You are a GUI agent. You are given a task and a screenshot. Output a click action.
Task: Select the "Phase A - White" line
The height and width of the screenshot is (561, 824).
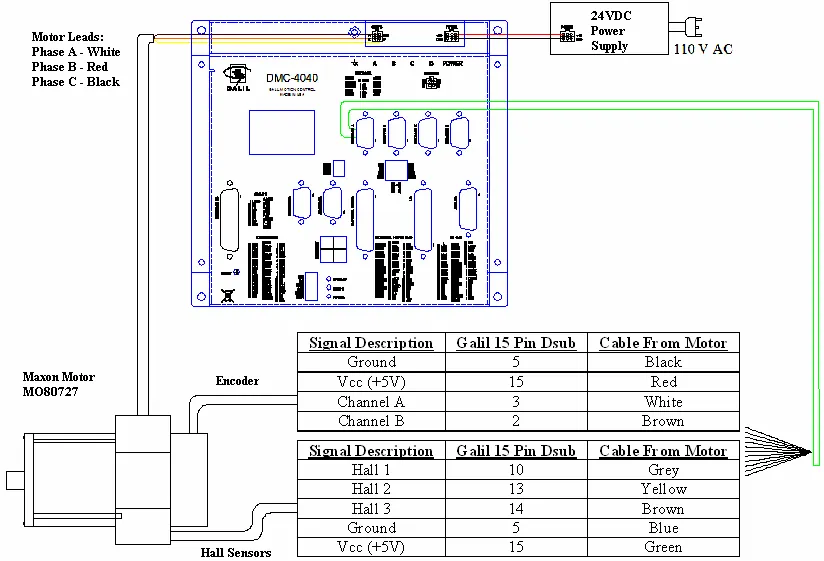(76, 51)
